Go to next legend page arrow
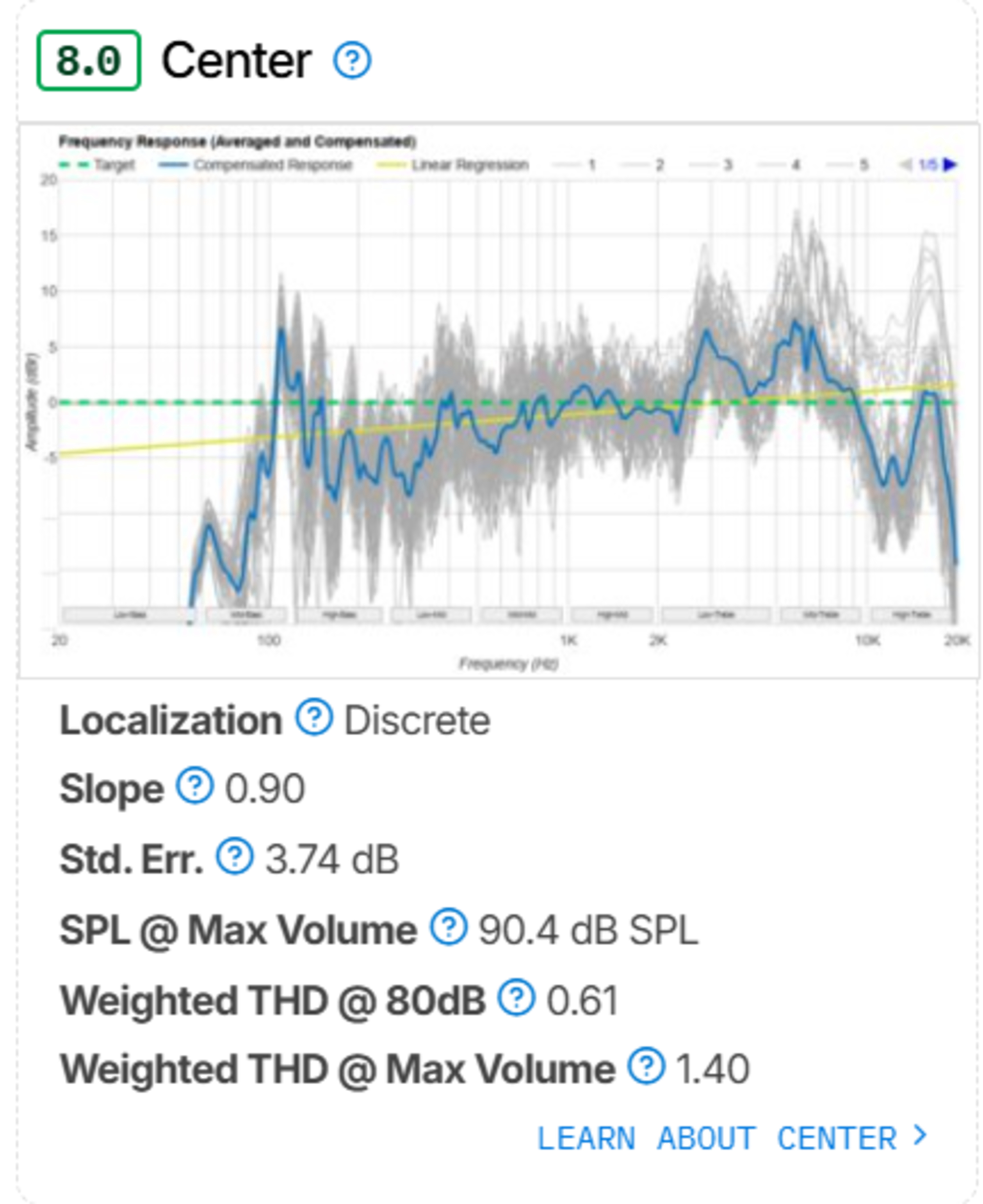Viewport: 983px width, 1204px height. (x=951, y=165)
